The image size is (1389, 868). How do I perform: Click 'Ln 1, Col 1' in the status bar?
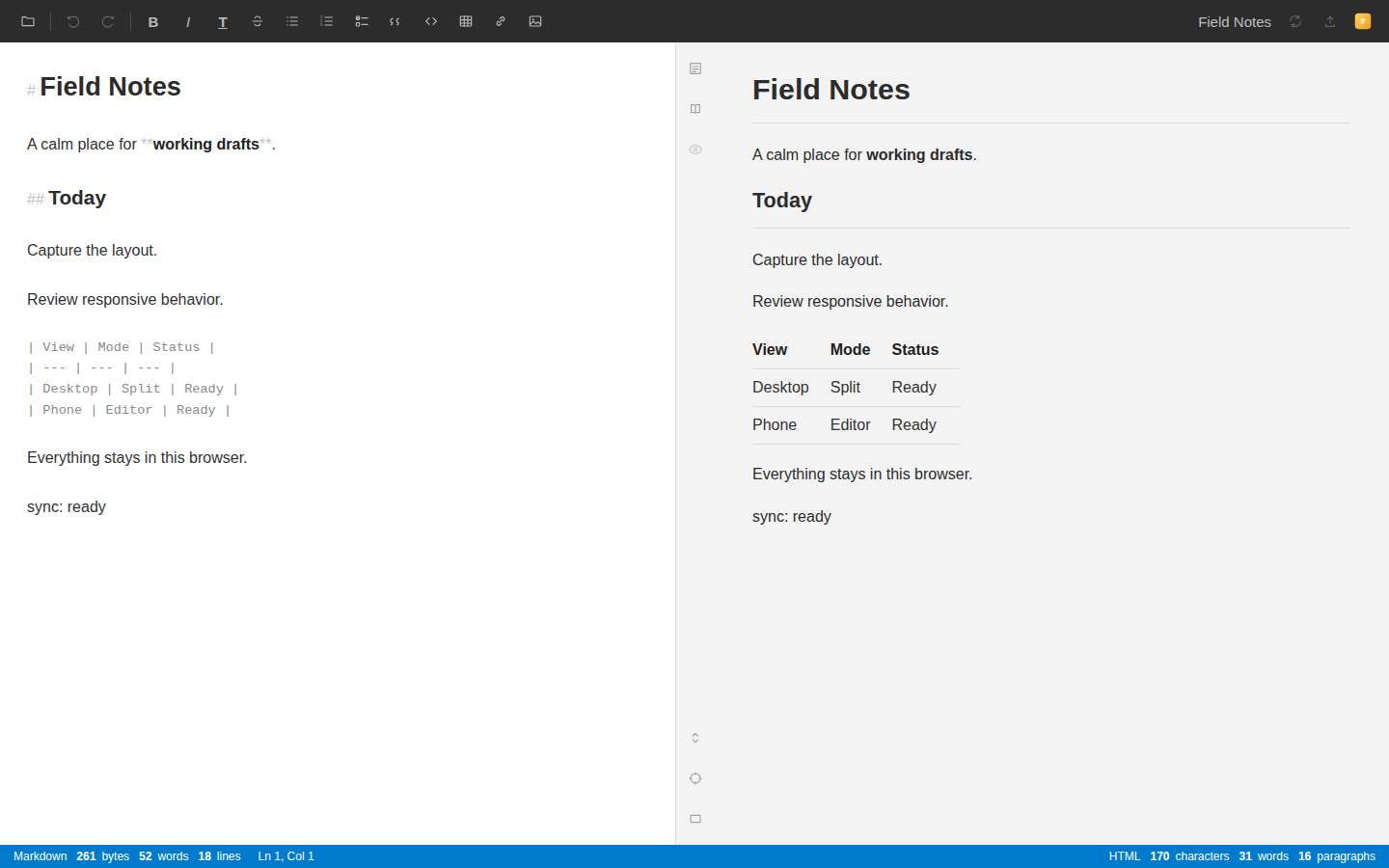[x=286, y=856]
